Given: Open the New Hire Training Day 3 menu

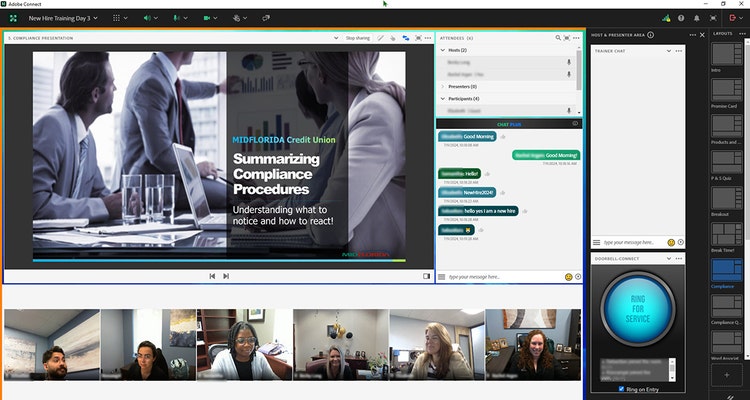Looking at the screenshot, I should [x=63, y=18].
